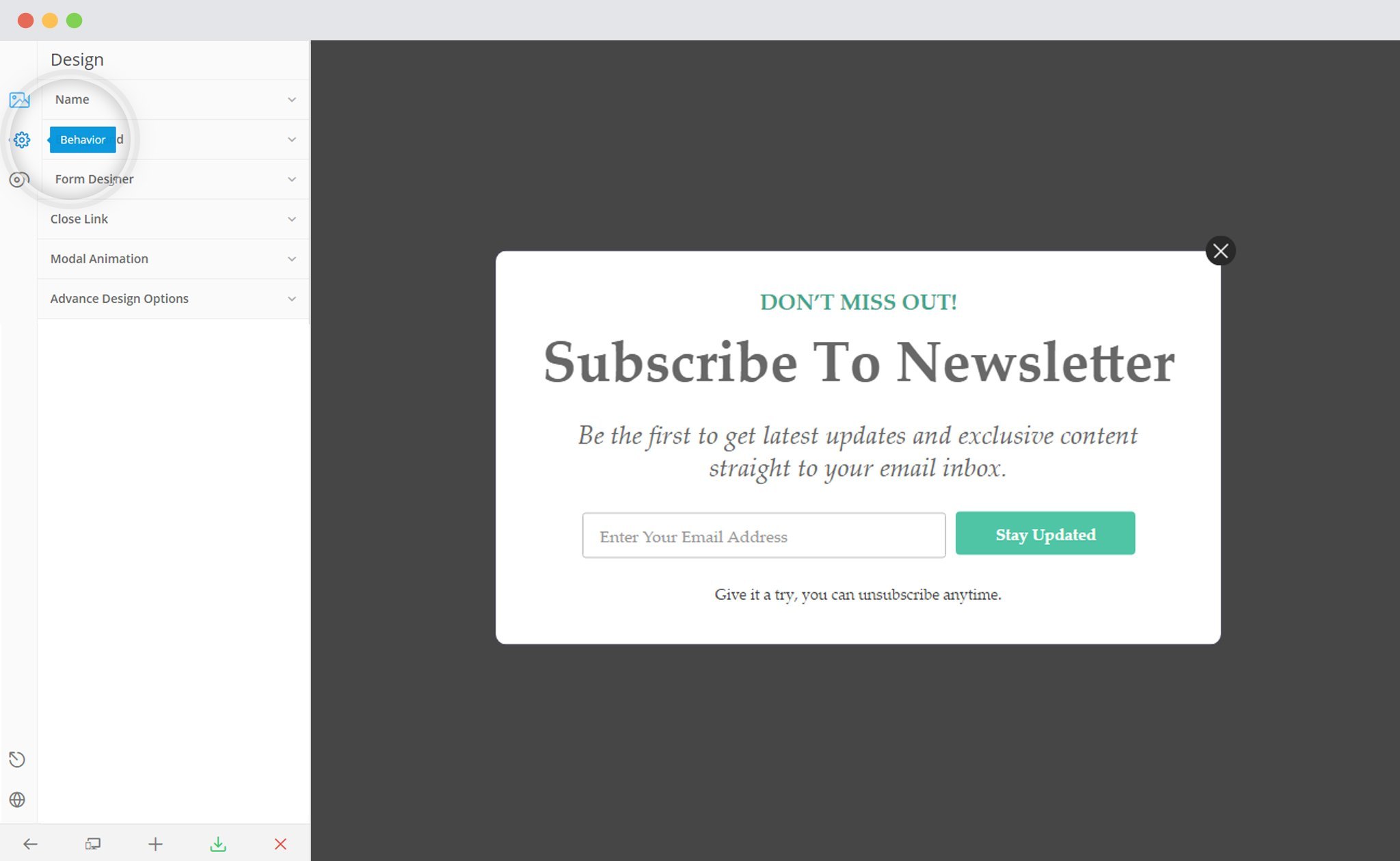Click the Stay Updated button
The height and width of the screenshot is (861, 1400).
[1045, 533]
